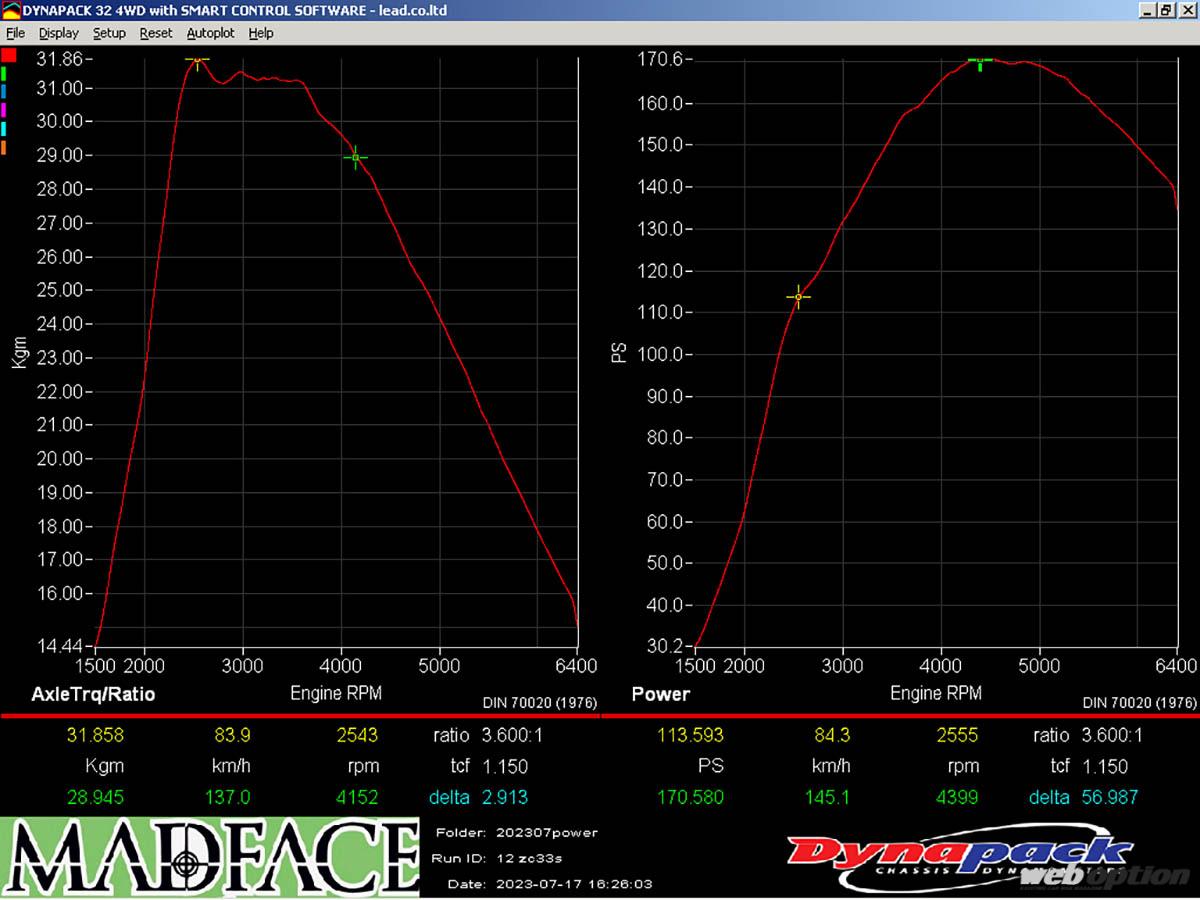Screen dimensions: 1200x900
Task: Click green cursor marker at power peak
Action: tap(980, 62)
